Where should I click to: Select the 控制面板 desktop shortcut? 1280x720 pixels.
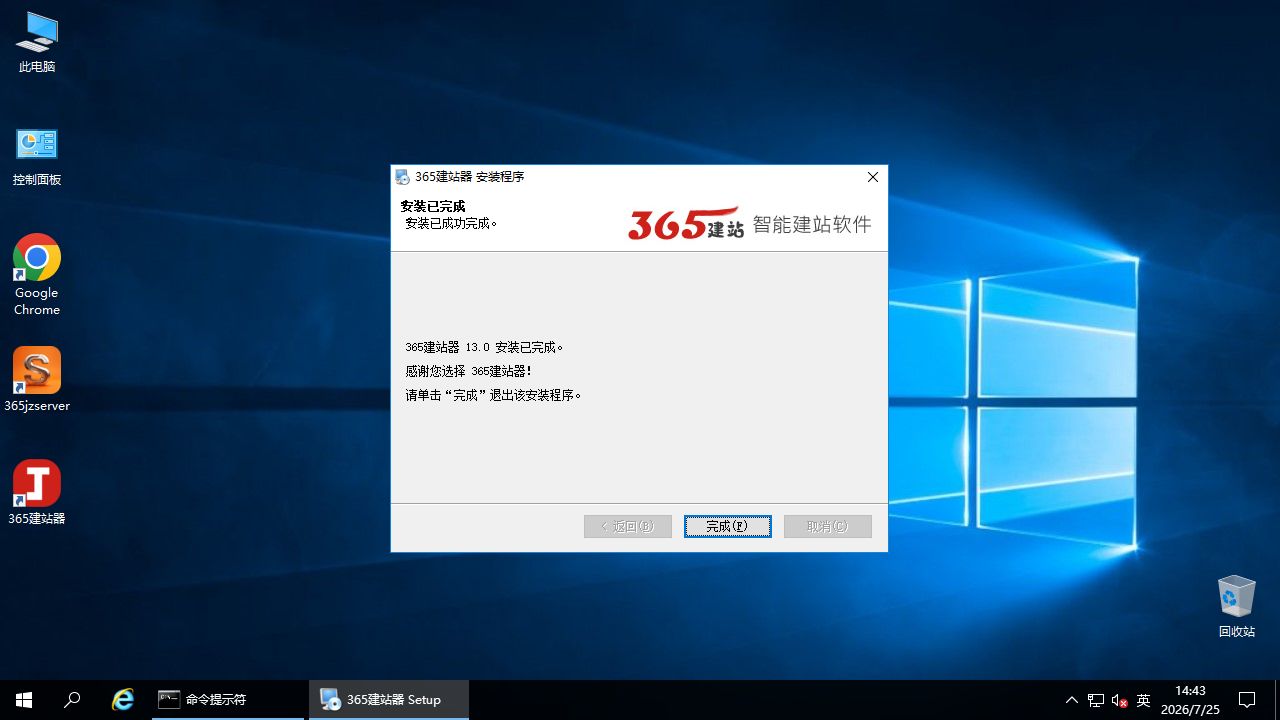tap(37, 156)
